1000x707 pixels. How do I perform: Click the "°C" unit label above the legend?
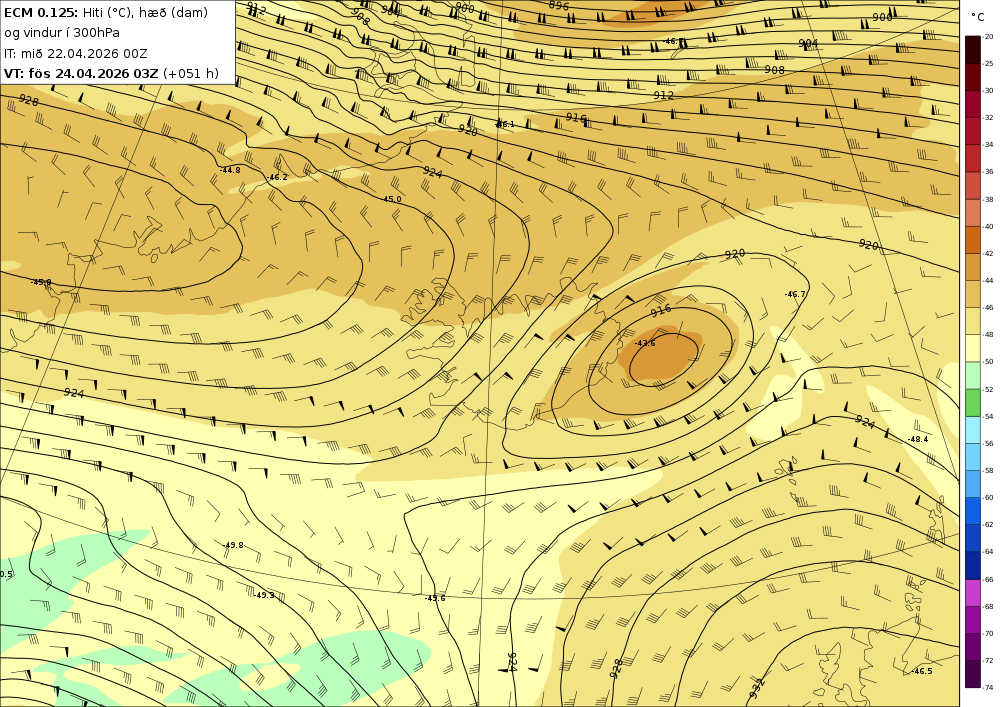click(x=978, y=17)
